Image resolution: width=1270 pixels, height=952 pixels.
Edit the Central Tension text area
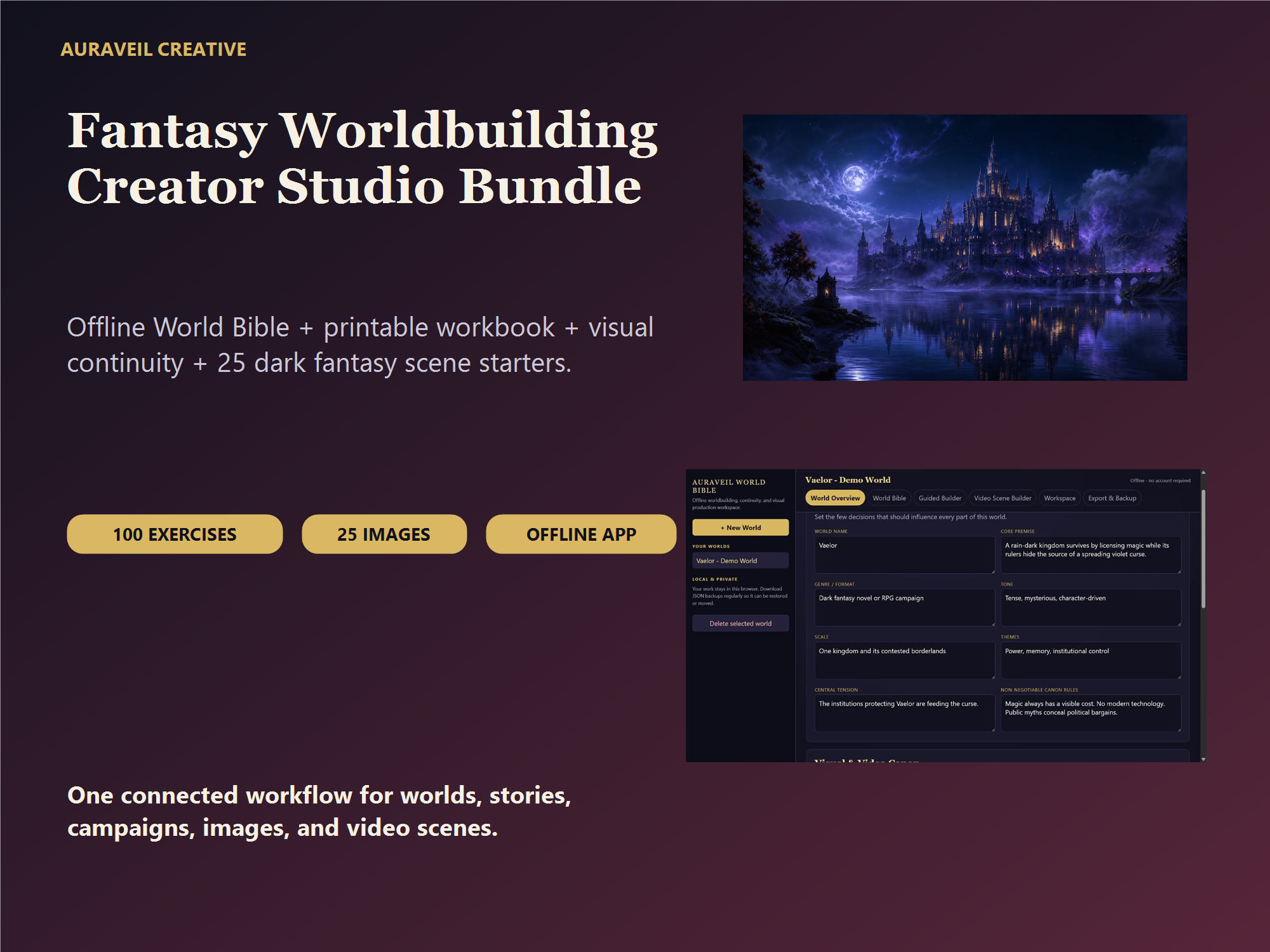coord(904,713)
